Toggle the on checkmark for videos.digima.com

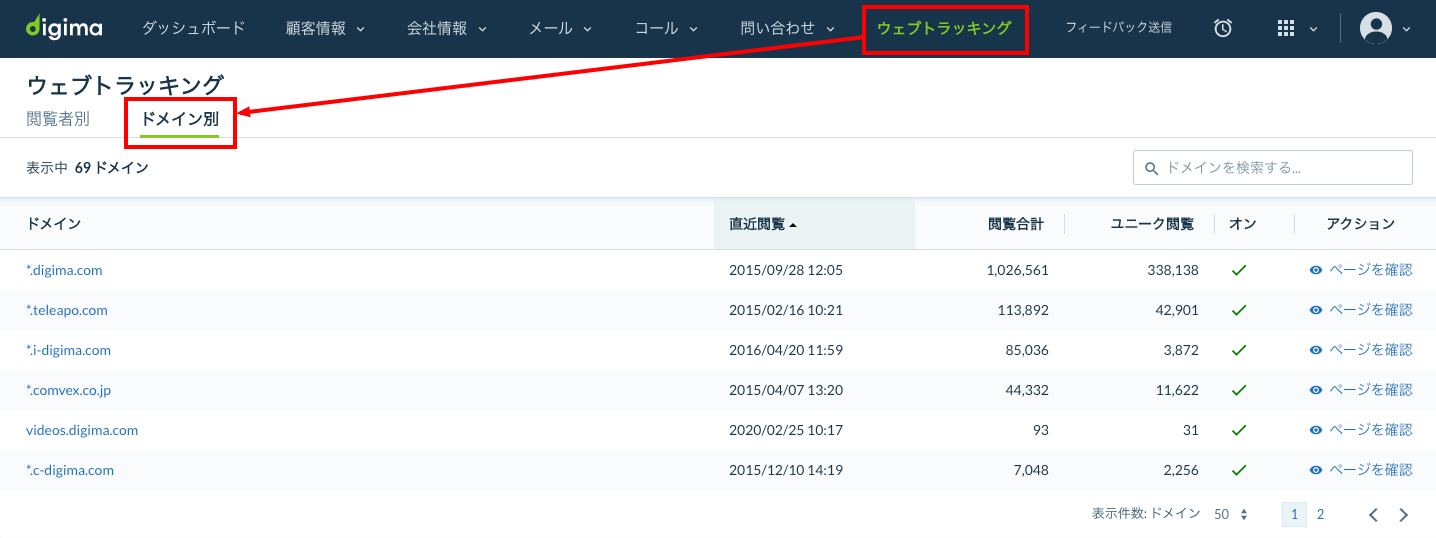tap(1239, 430)
